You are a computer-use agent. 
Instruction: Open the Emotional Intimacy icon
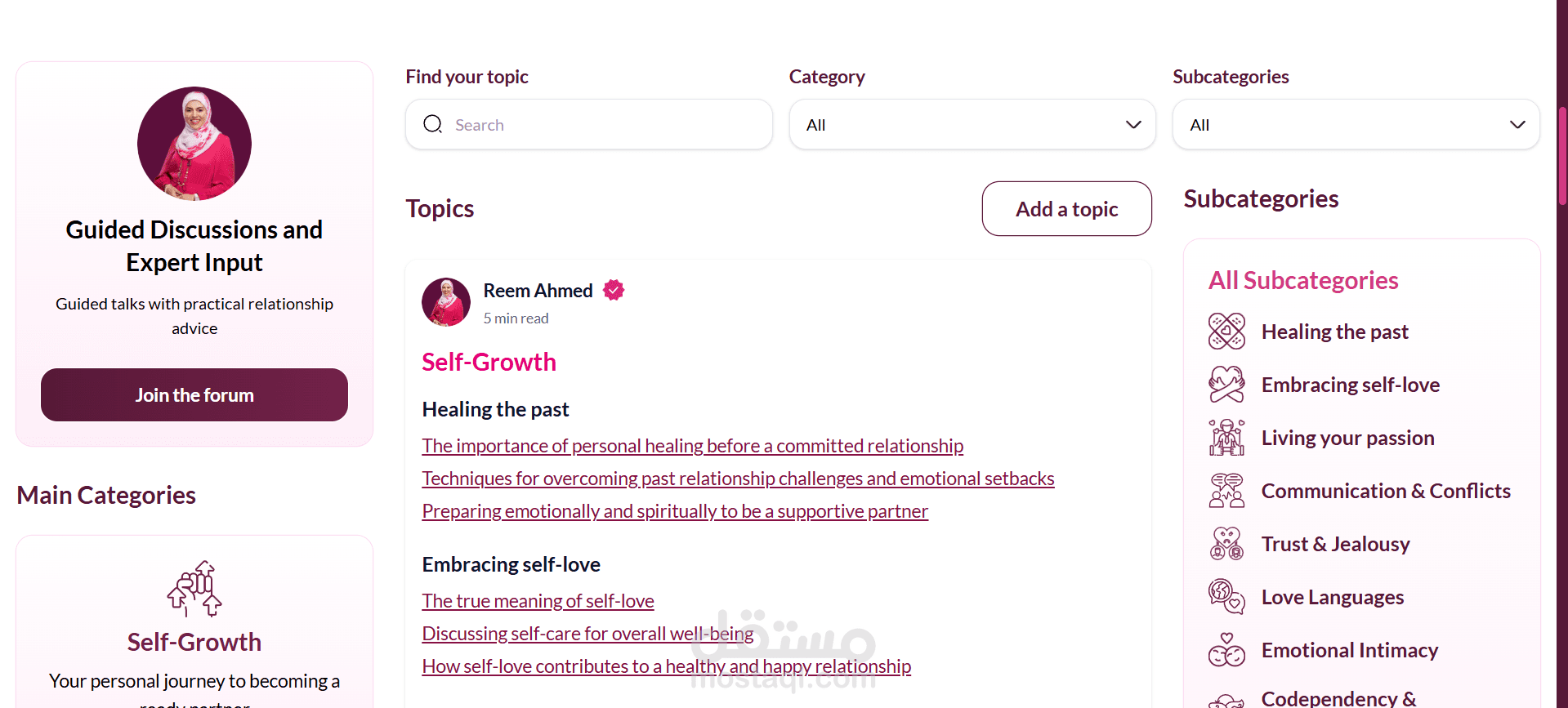pyautogui.click(x=1226, y=650)
